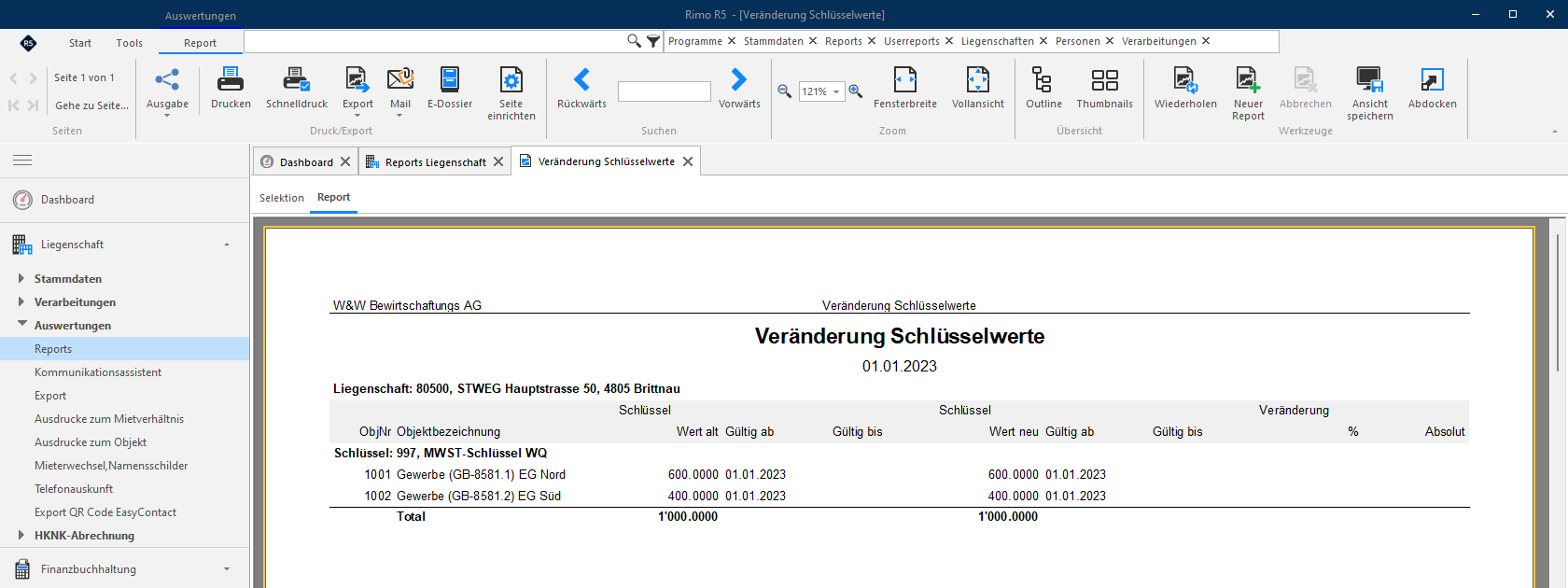Save report to E-Dossier
Viewport: 1568px width, 588px height.
point(450,89)
